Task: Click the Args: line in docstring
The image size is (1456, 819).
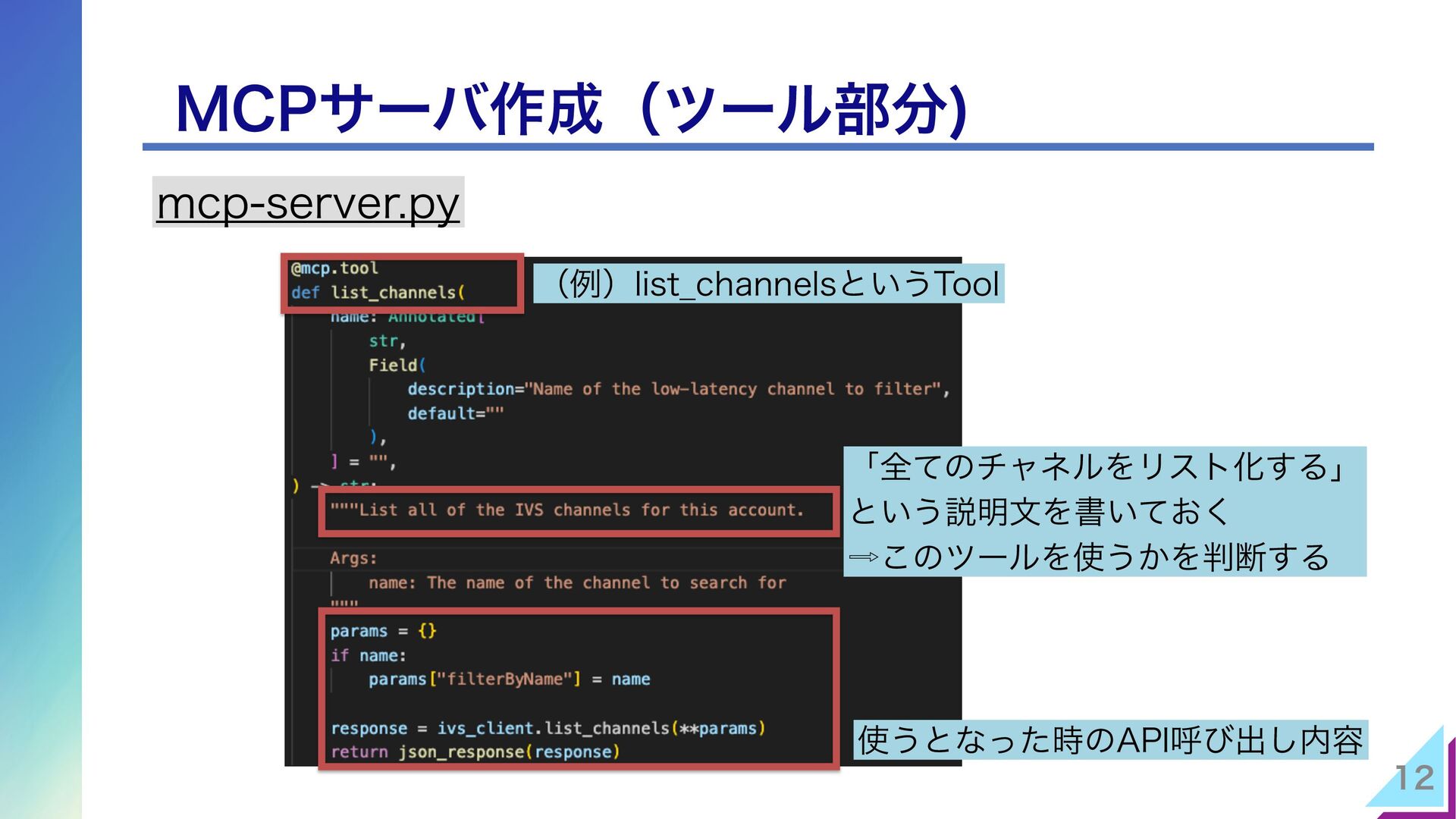Action: tap(353, 558)
